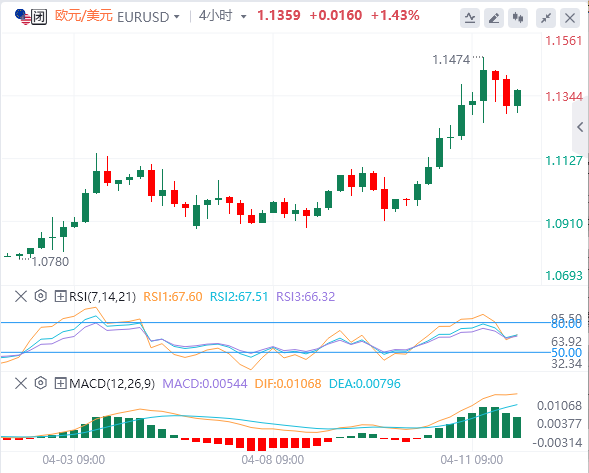Remove the RSI indicator panel
Viewport: 589px width, 473px height.
(21, 296)
